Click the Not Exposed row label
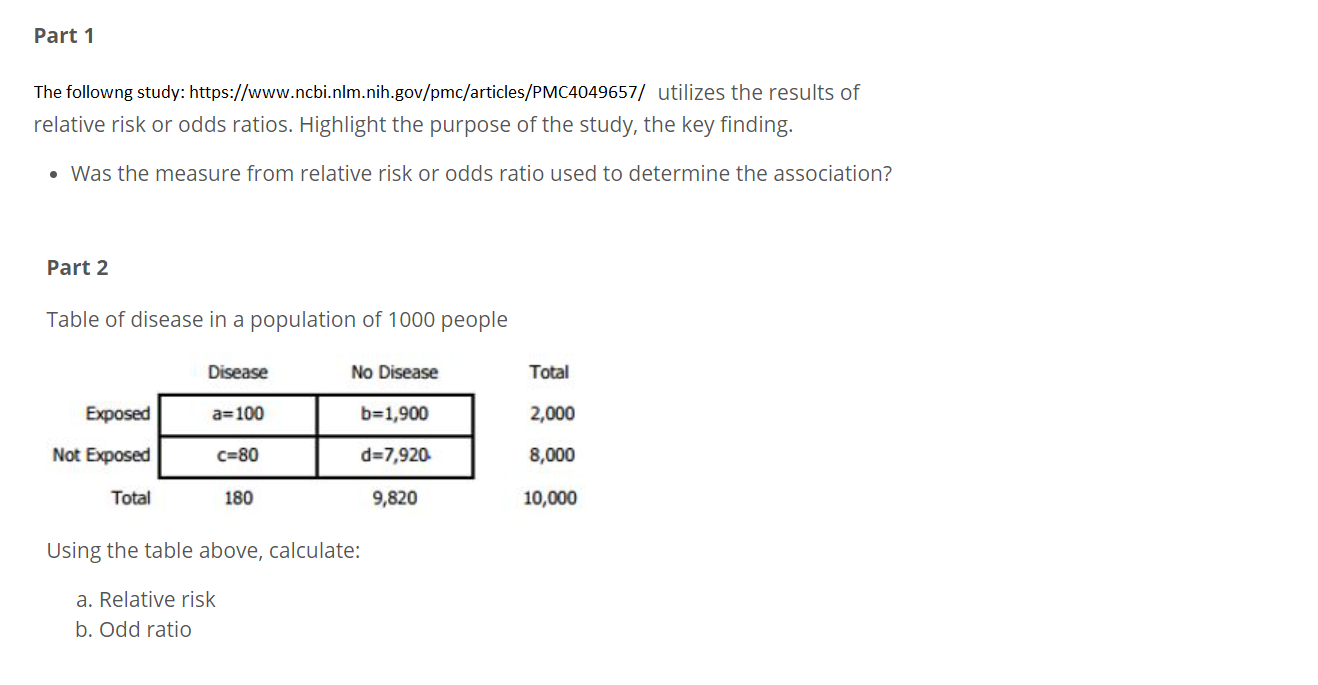Image resolution: width=1318 pixels, height=685 pixels. (x=102, y=456)
